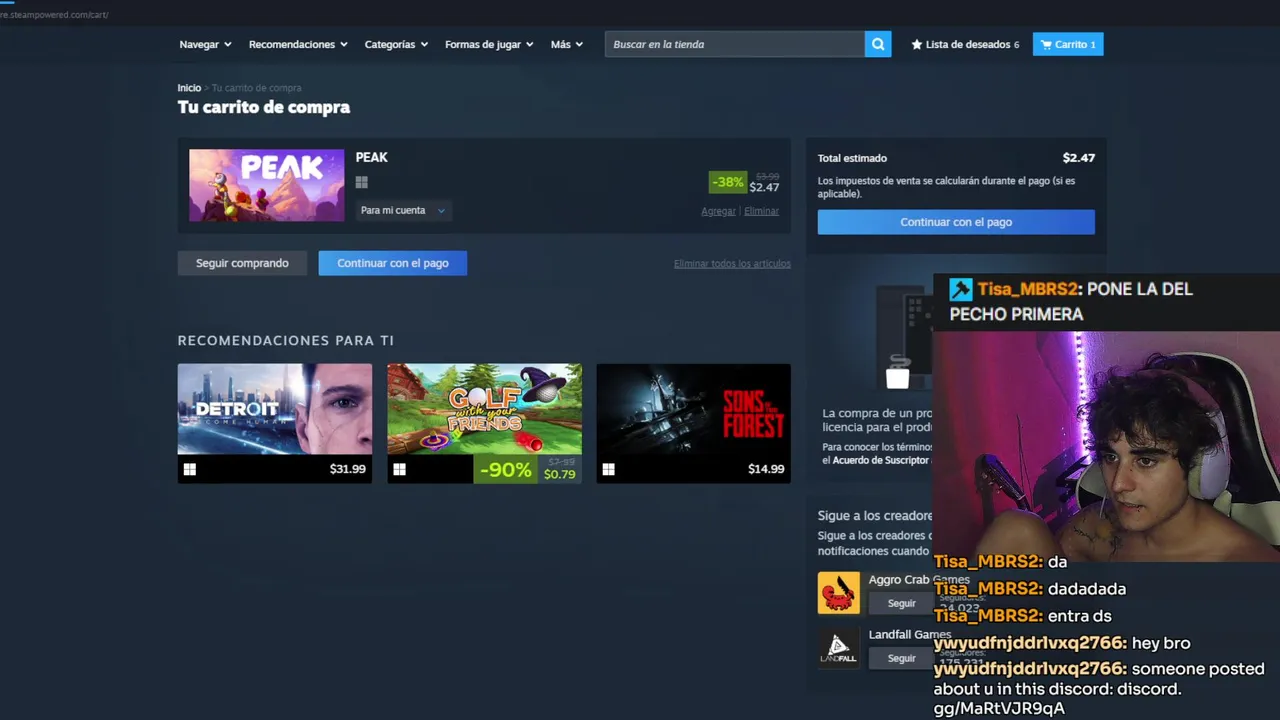
Task: Click the Buscar en la tienda field
Action: [735, 44]
